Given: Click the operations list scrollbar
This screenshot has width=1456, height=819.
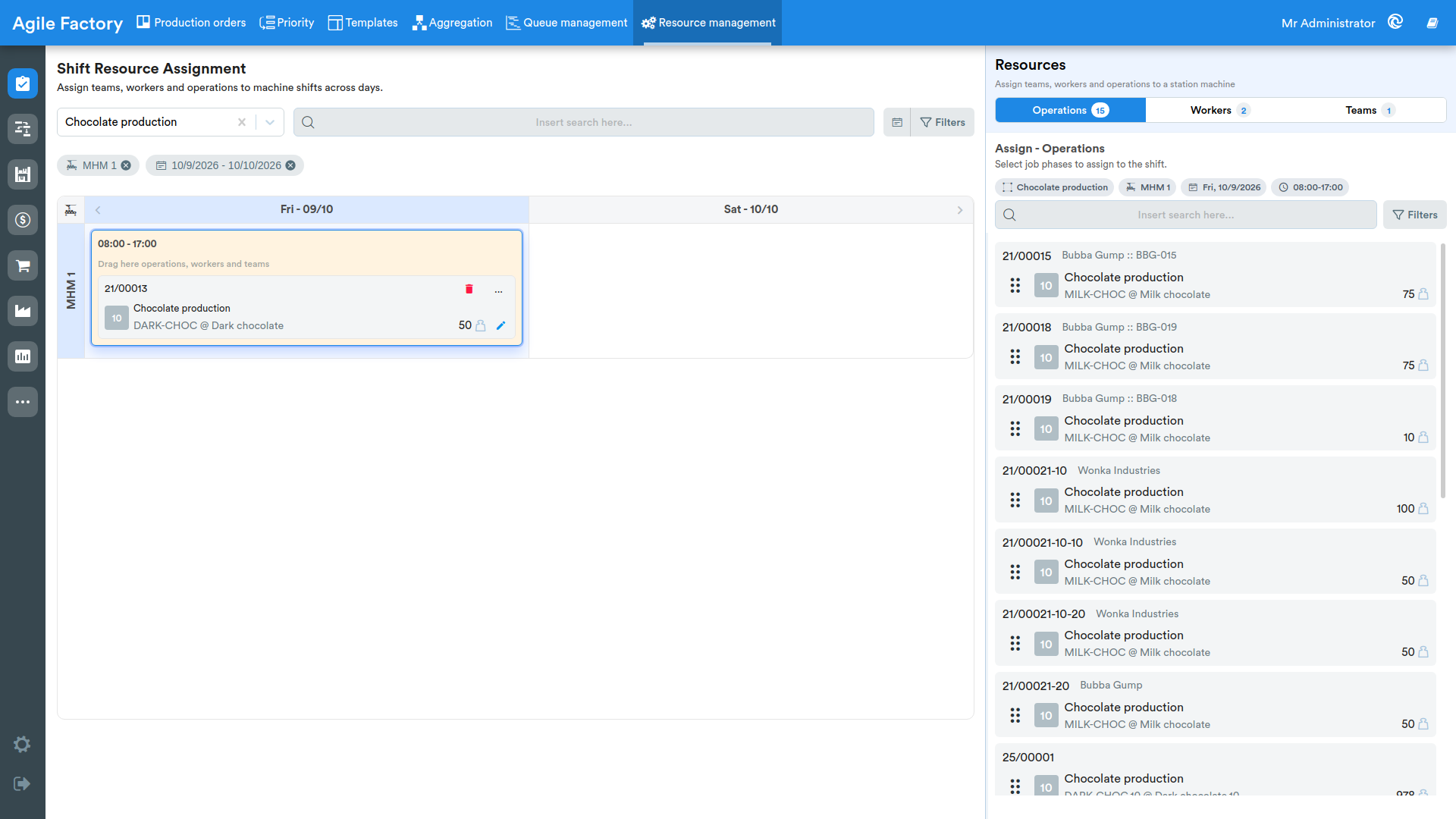Looking at the screenshot, I should [1443, 372].
